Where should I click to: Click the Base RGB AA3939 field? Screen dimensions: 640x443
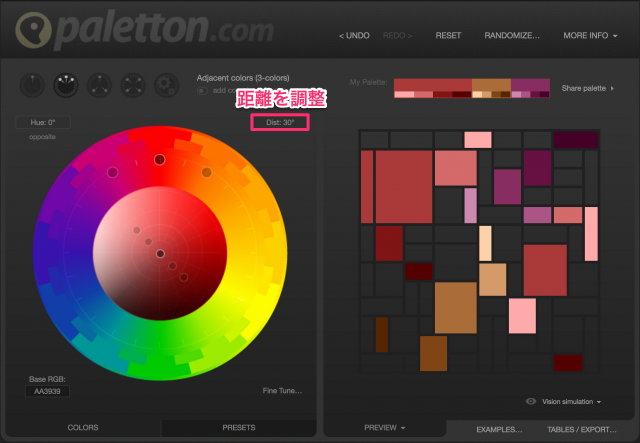(47, 391)
